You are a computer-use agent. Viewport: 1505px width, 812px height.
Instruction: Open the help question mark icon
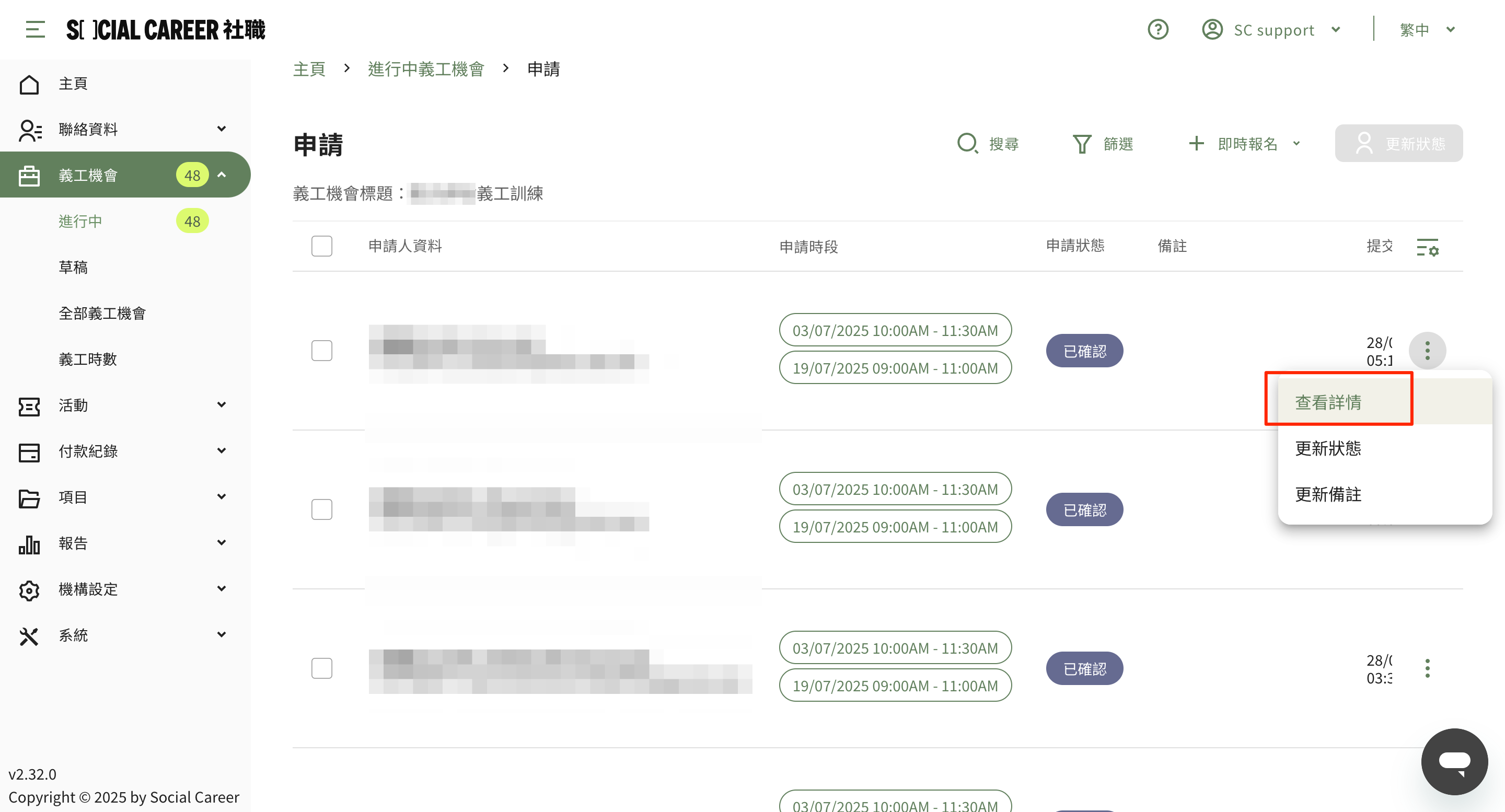[1157, 29]
